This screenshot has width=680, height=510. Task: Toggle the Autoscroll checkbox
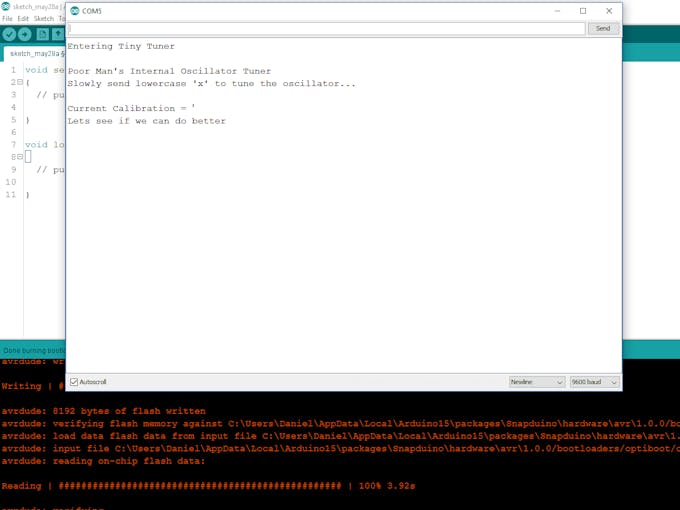(74, 382)
